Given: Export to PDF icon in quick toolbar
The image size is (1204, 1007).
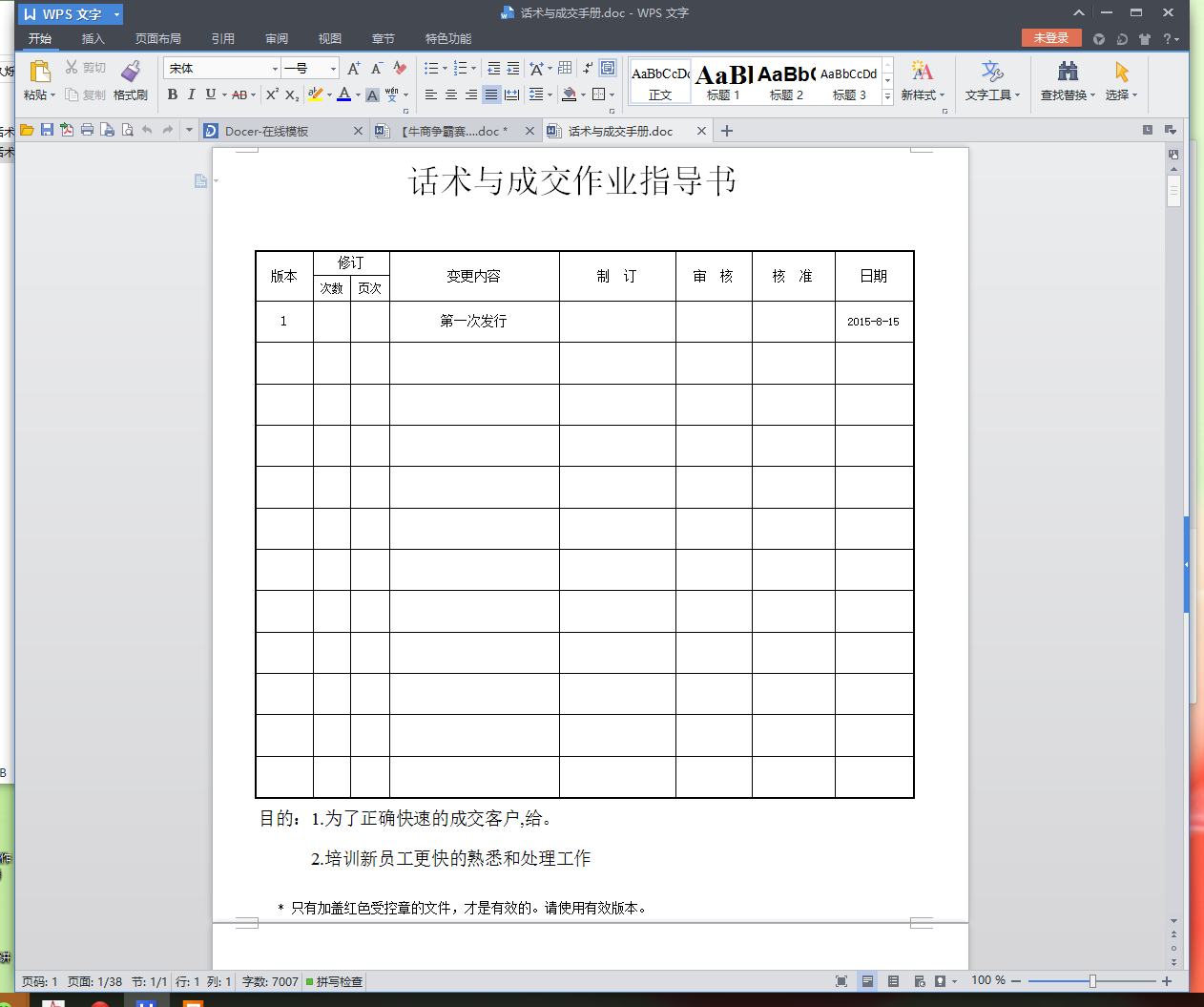Looking at the screenshot, I should [67, 130].
